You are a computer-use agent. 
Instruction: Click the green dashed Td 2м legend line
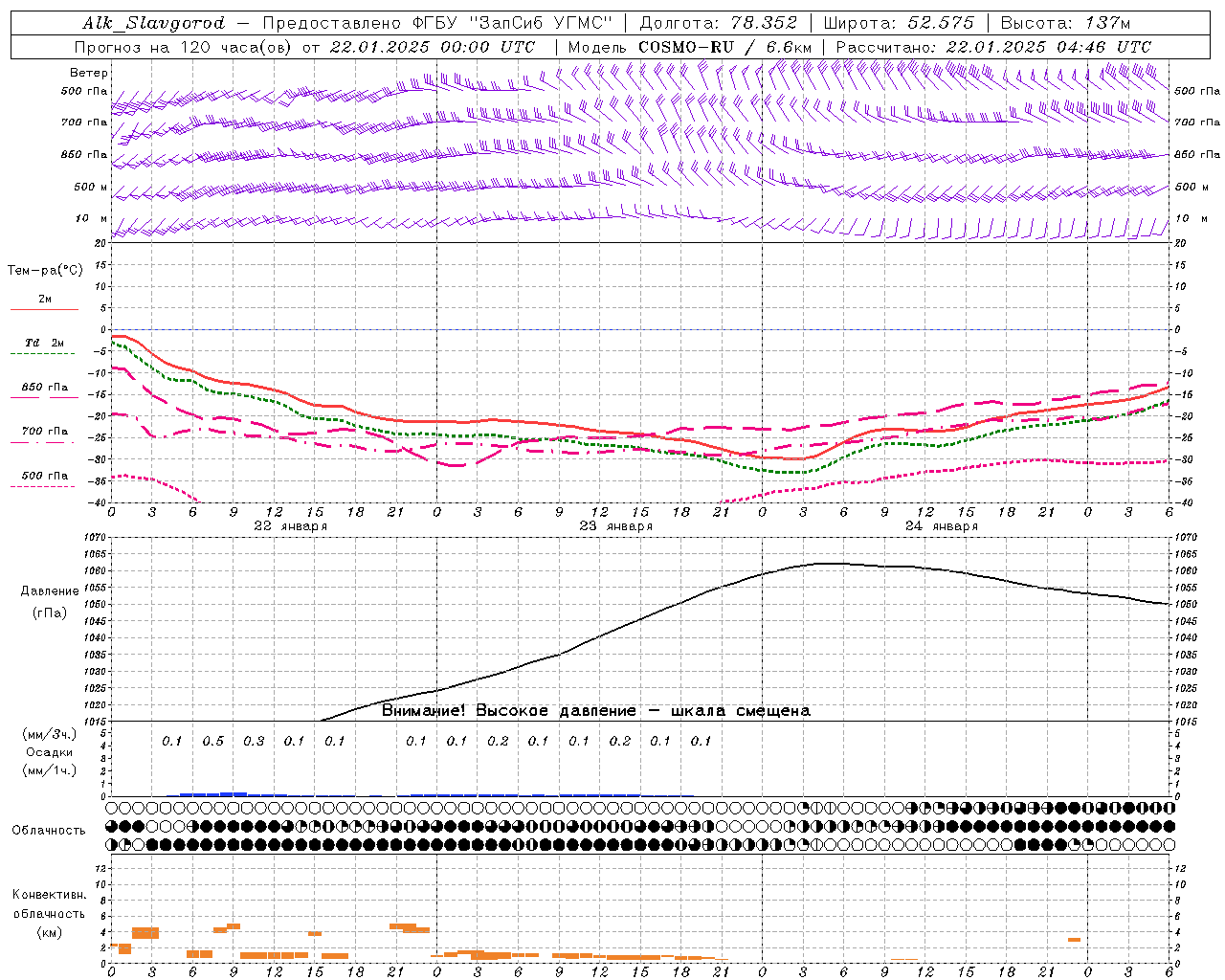(44, 353)
